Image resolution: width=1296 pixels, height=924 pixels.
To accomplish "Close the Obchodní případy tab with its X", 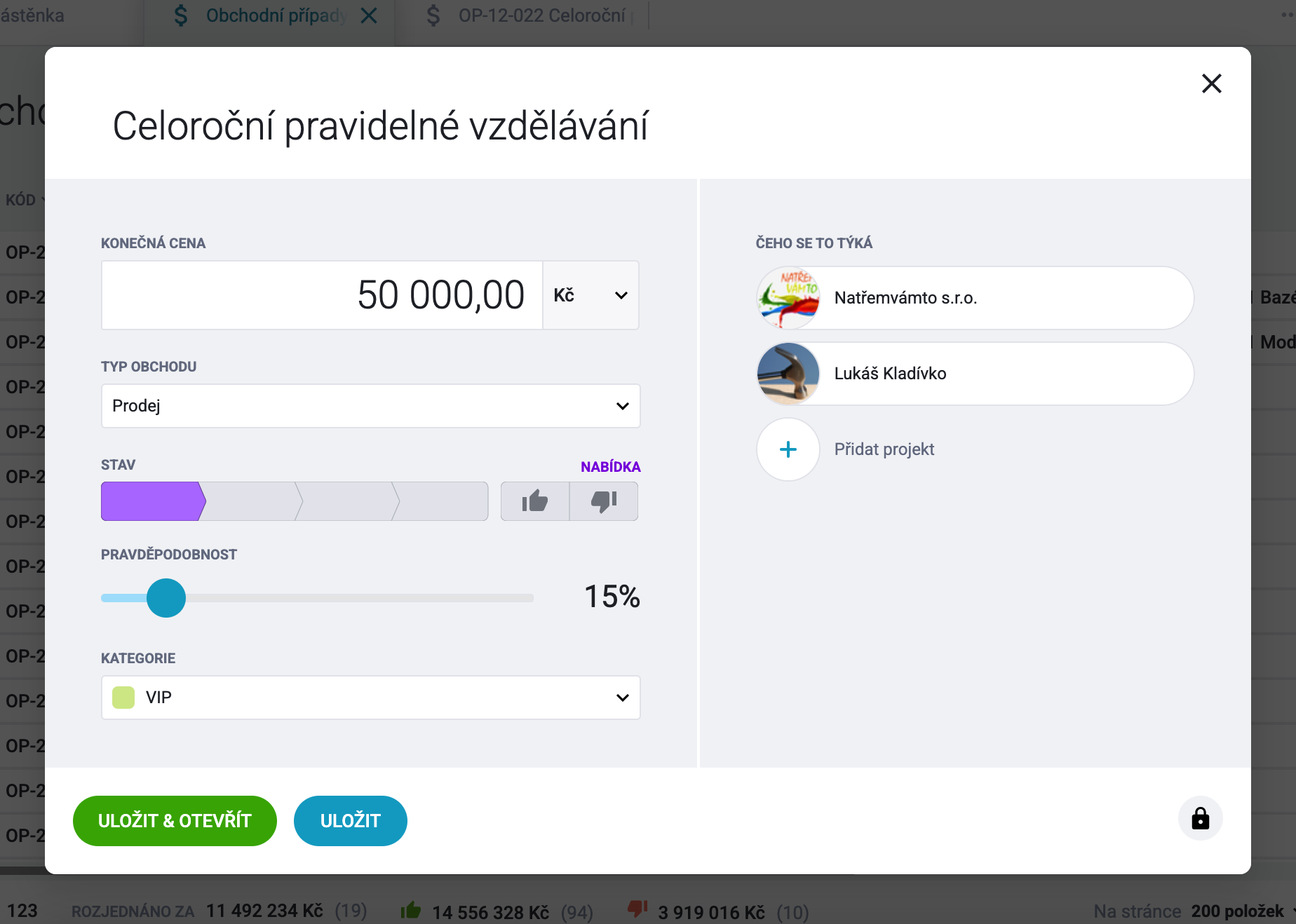I will point(369,15).
